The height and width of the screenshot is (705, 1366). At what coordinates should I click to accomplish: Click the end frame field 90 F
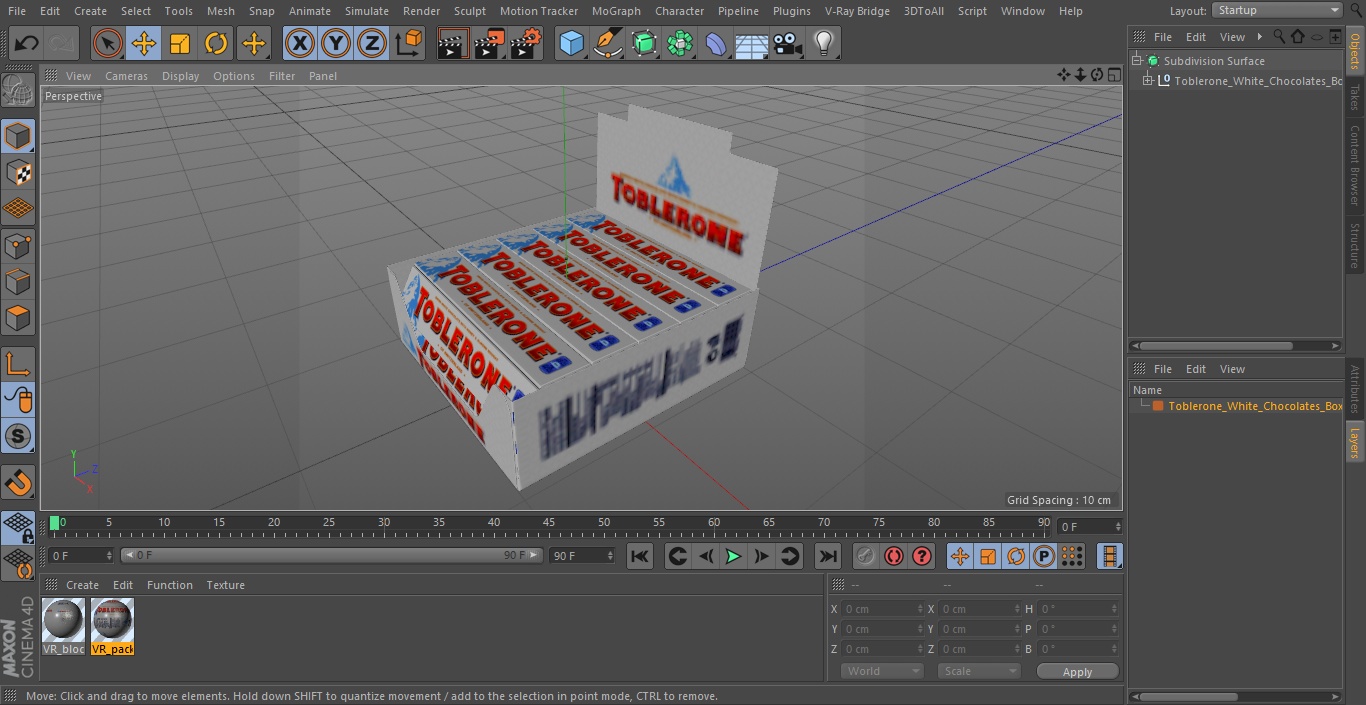[581, 555]
